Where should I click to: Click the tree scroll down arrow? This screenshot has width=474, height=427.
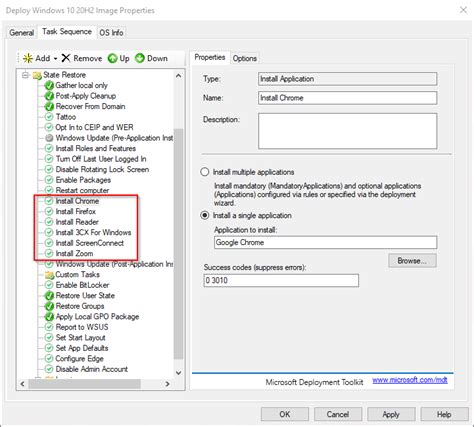[178, 373]
